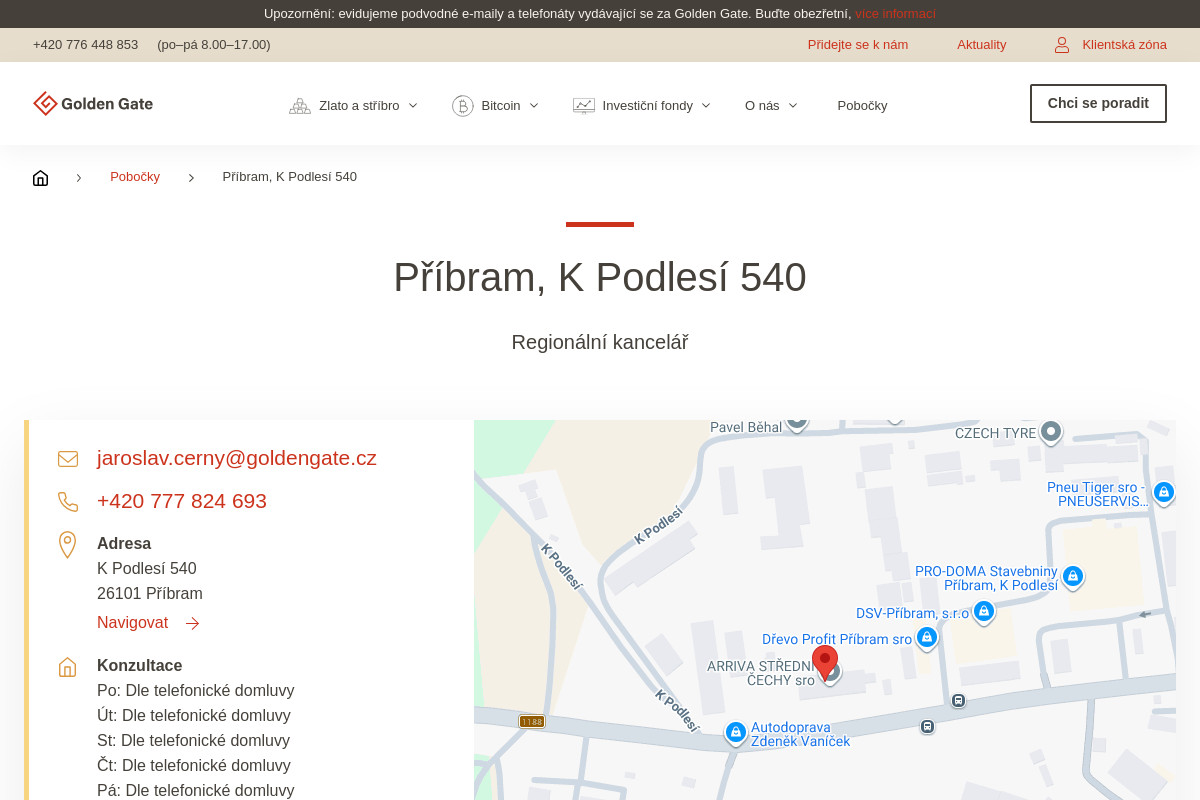Select Pneu Tiger sro map pin
This screenshot has width=1200, height=800.
tap(1164, 492)
